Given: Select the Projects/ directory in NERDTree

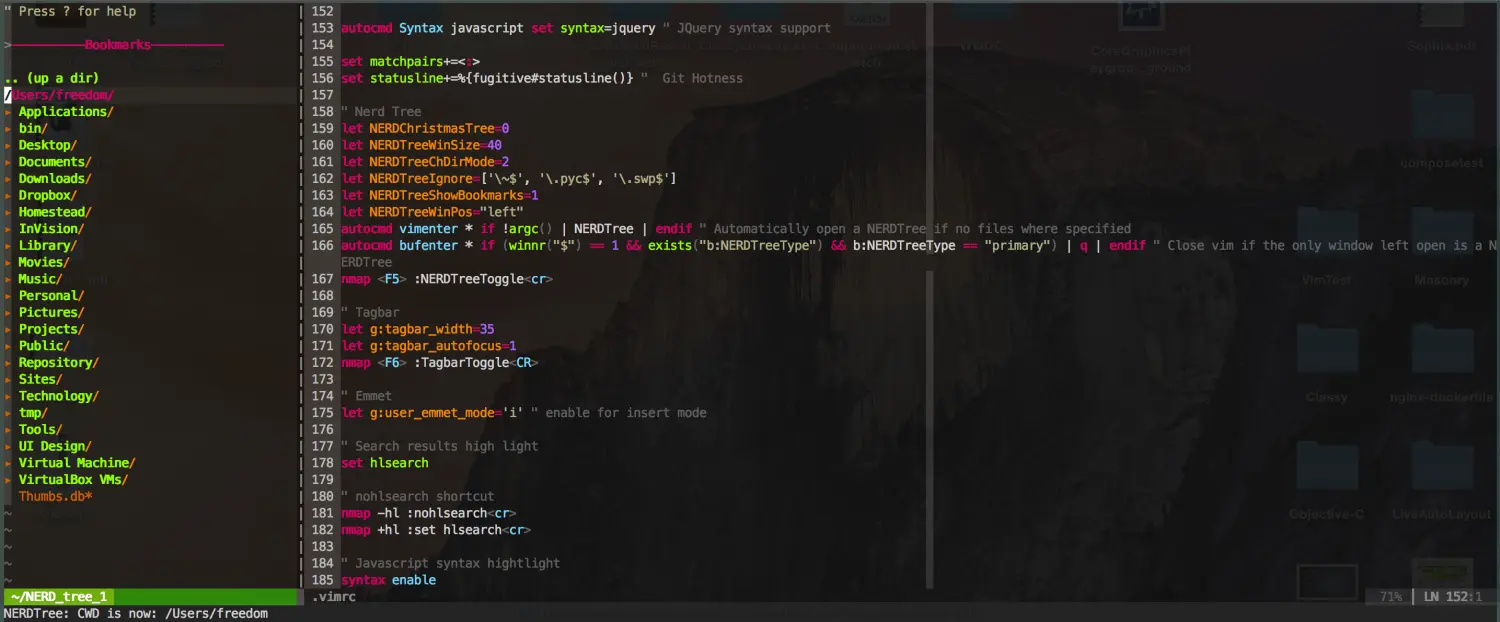Looking at the screenshot, I should 51,329.
